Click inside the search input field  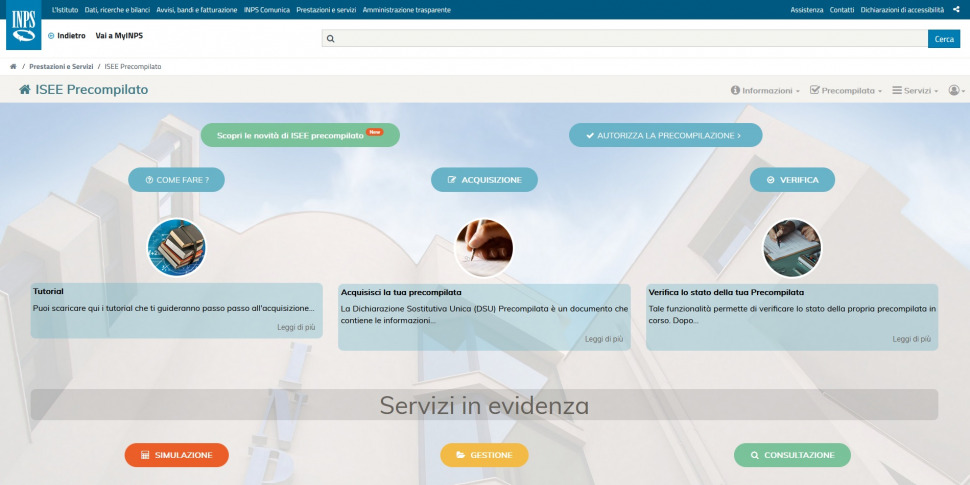point(625,38)
